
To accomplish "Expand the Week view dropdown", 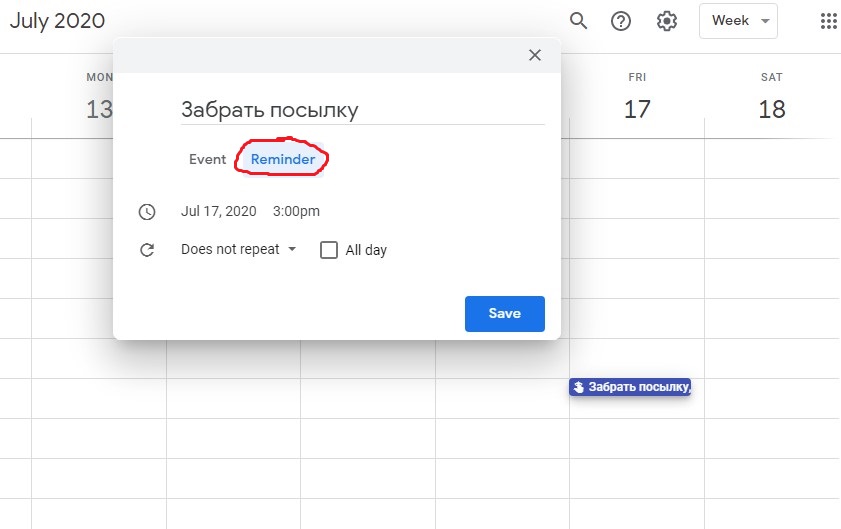I will point(738,21).
